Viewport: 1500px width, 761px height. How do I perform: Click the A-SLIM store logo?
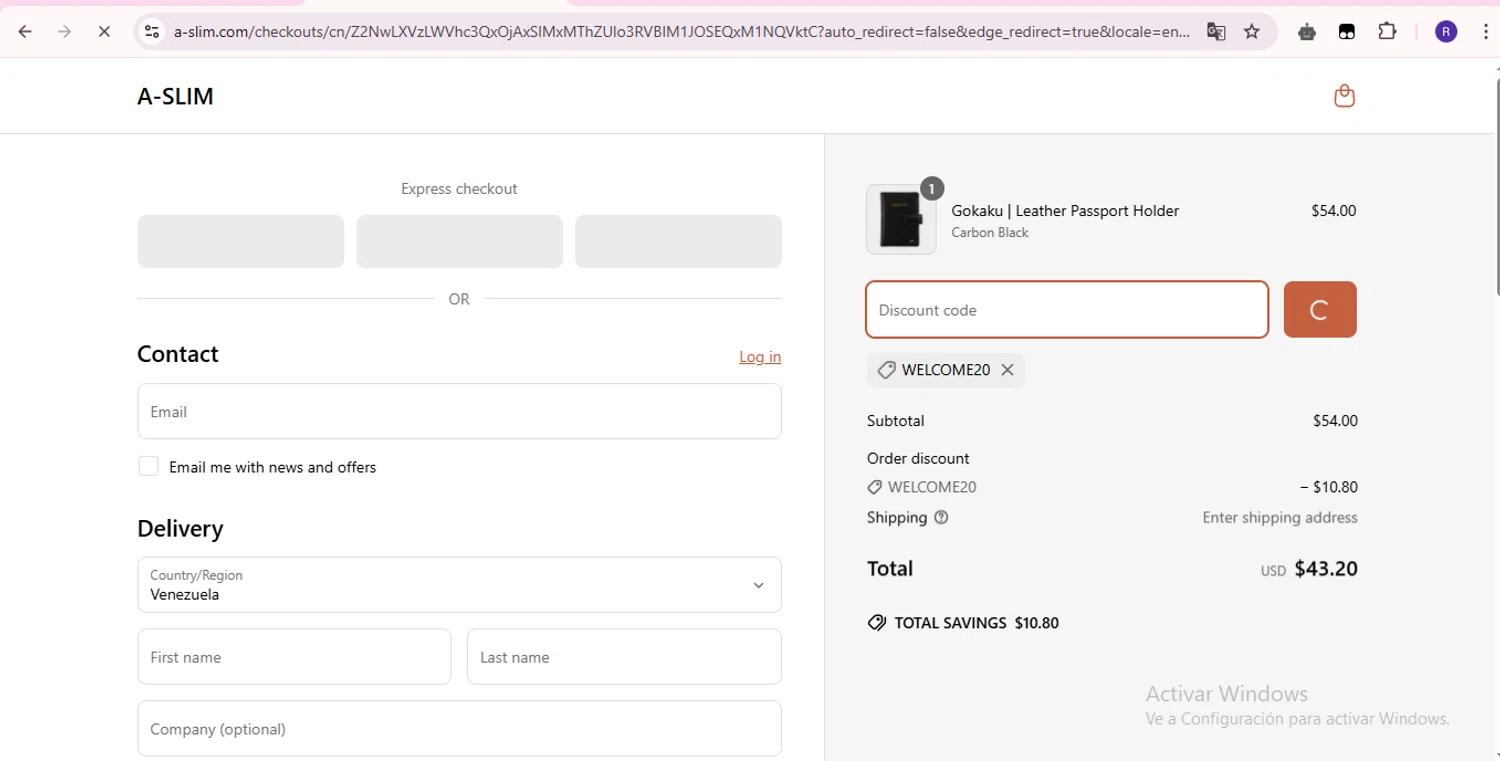click(175, 96)
